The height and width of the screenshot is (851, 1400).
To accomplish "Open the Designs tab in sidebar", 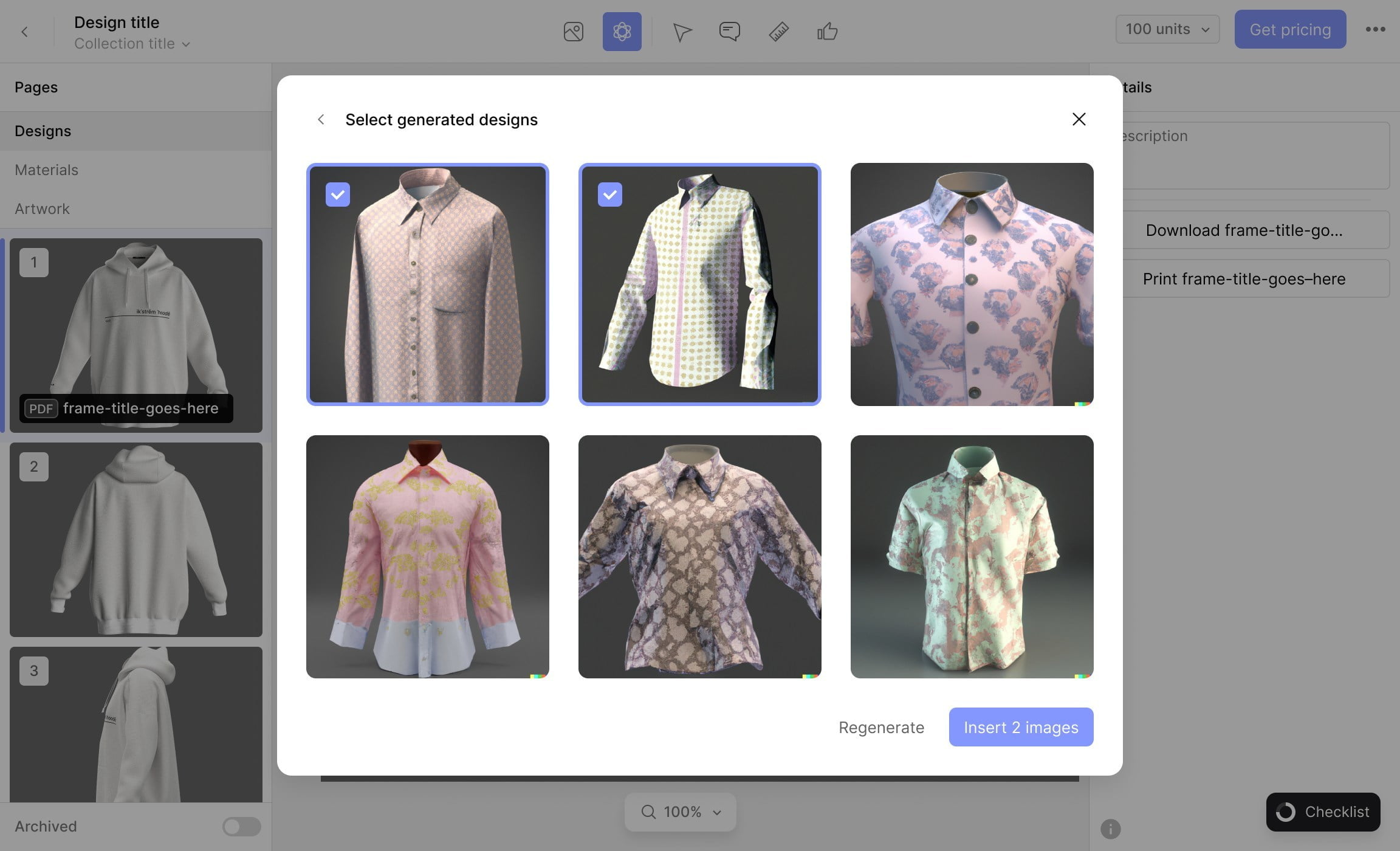I will [x=42, y=131].
